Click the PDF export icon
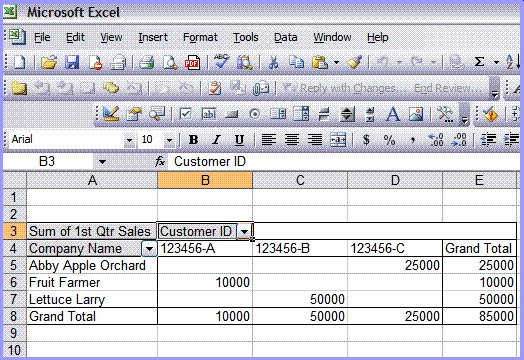This screenshot has height=360, width=524. 192,62
